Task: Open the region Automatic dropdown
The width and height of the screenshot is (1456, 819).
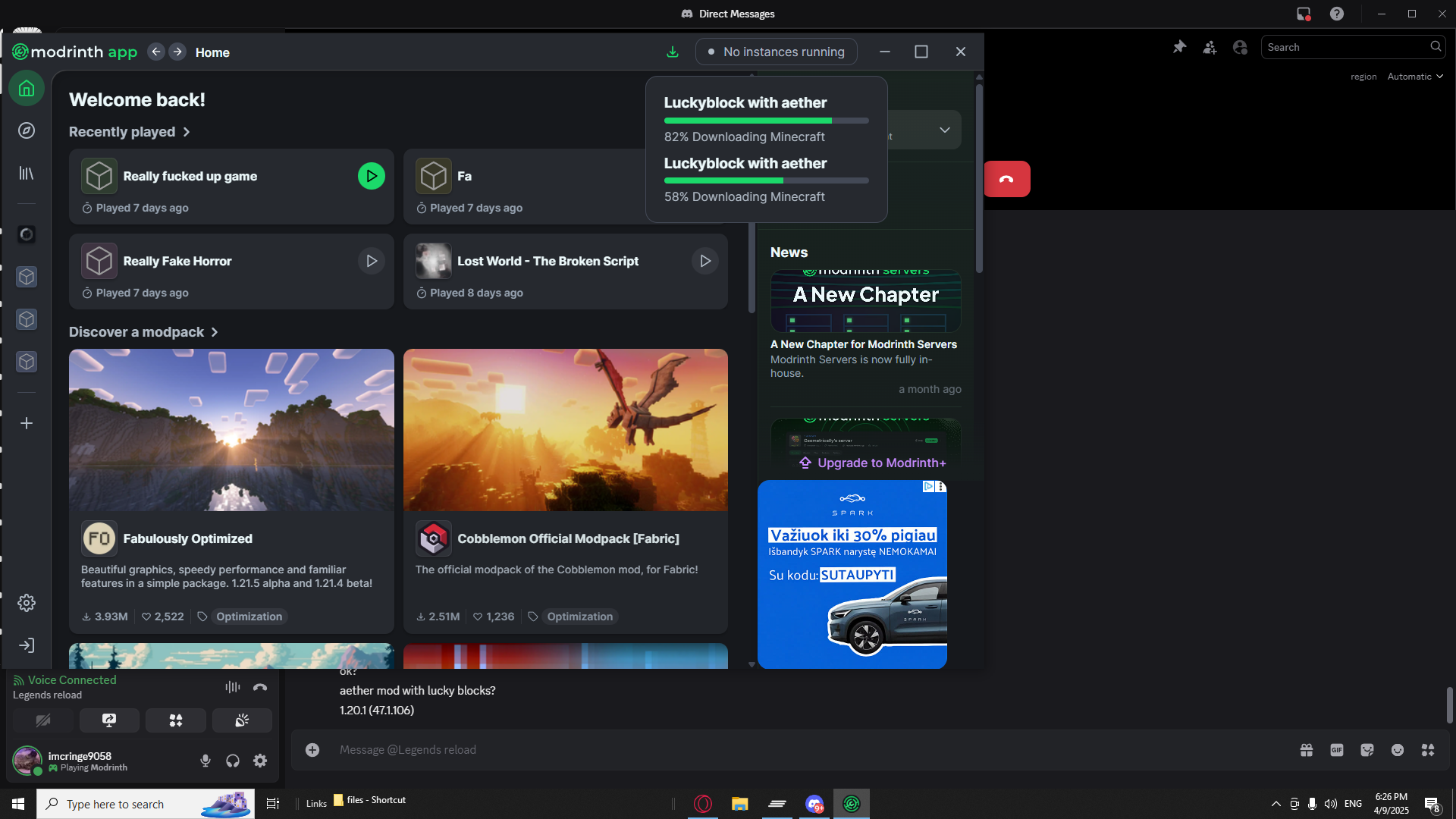Action: tap(1415, 77)
